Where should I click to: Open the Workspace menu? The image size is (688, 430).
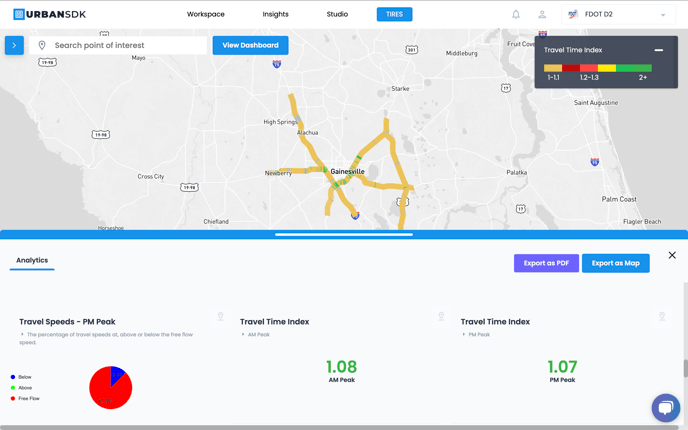tap(205, 14)
